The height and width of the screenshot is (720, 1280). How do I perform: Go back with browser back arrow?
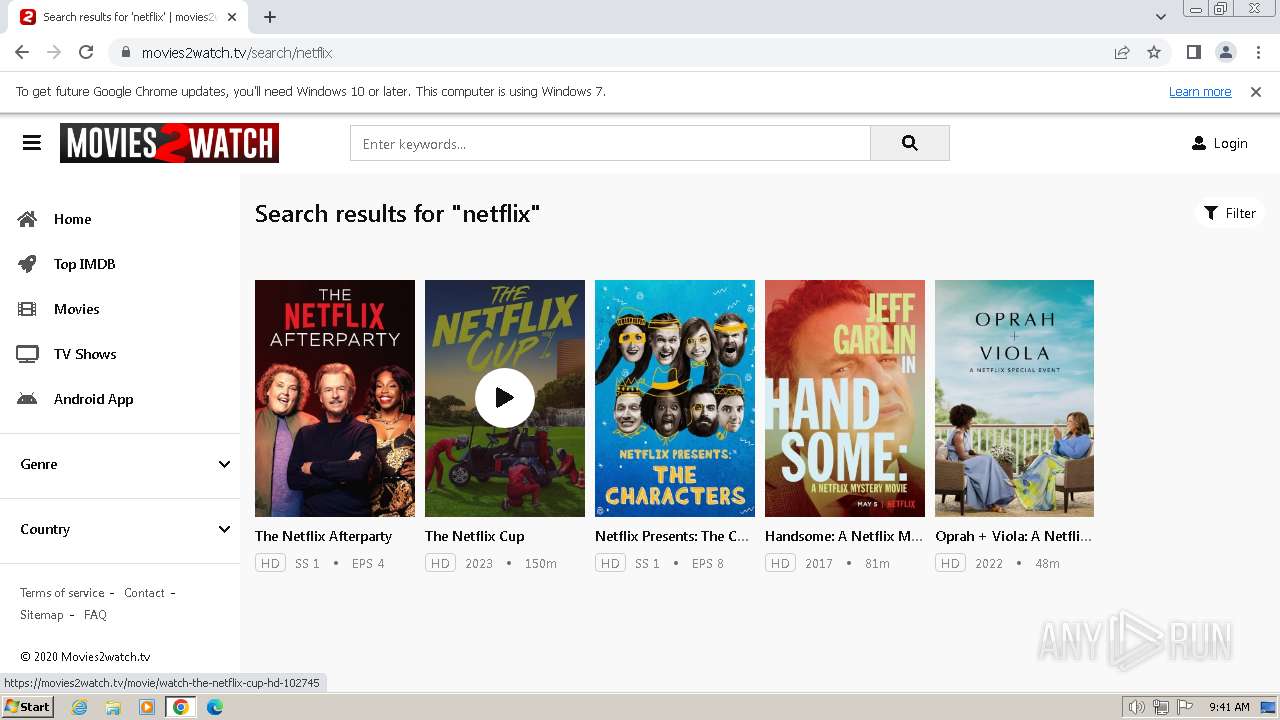point(22,52)
